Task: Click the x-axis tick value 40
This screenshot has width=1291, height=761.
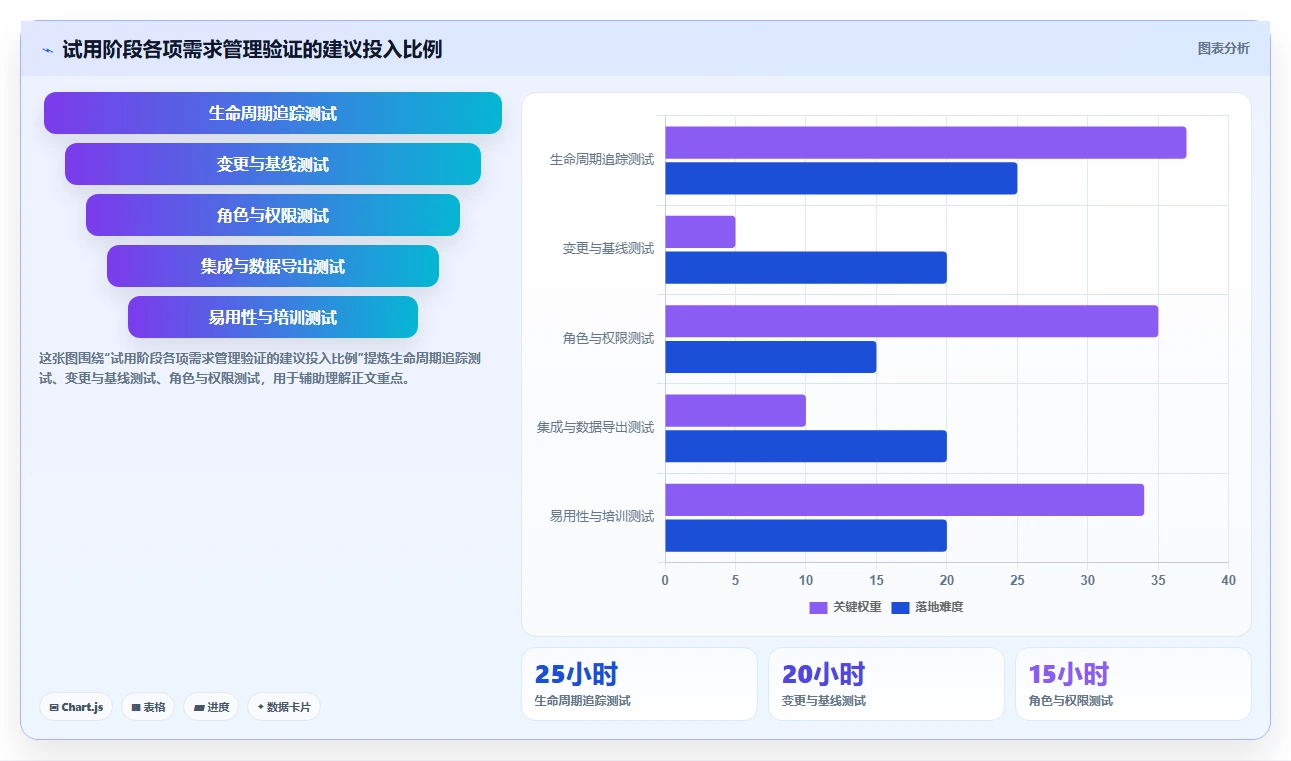Action: point(1228,581)
